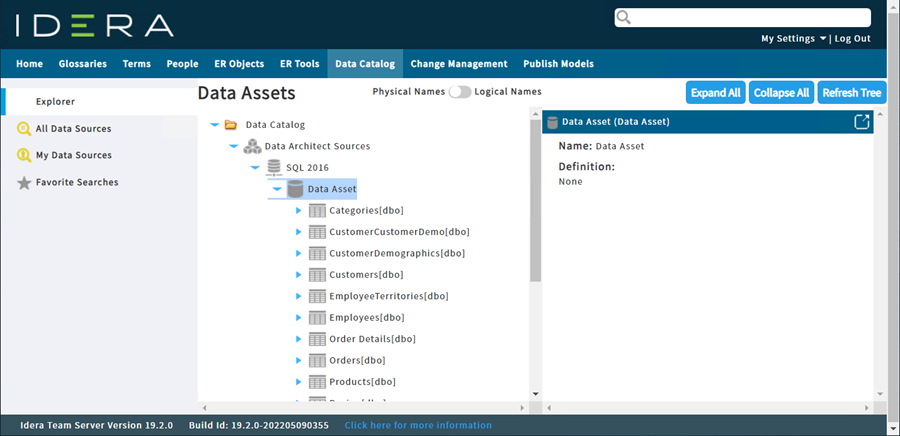900x436 pixels.
Task: Open the ER Objects tab
Action: (239, 64)
